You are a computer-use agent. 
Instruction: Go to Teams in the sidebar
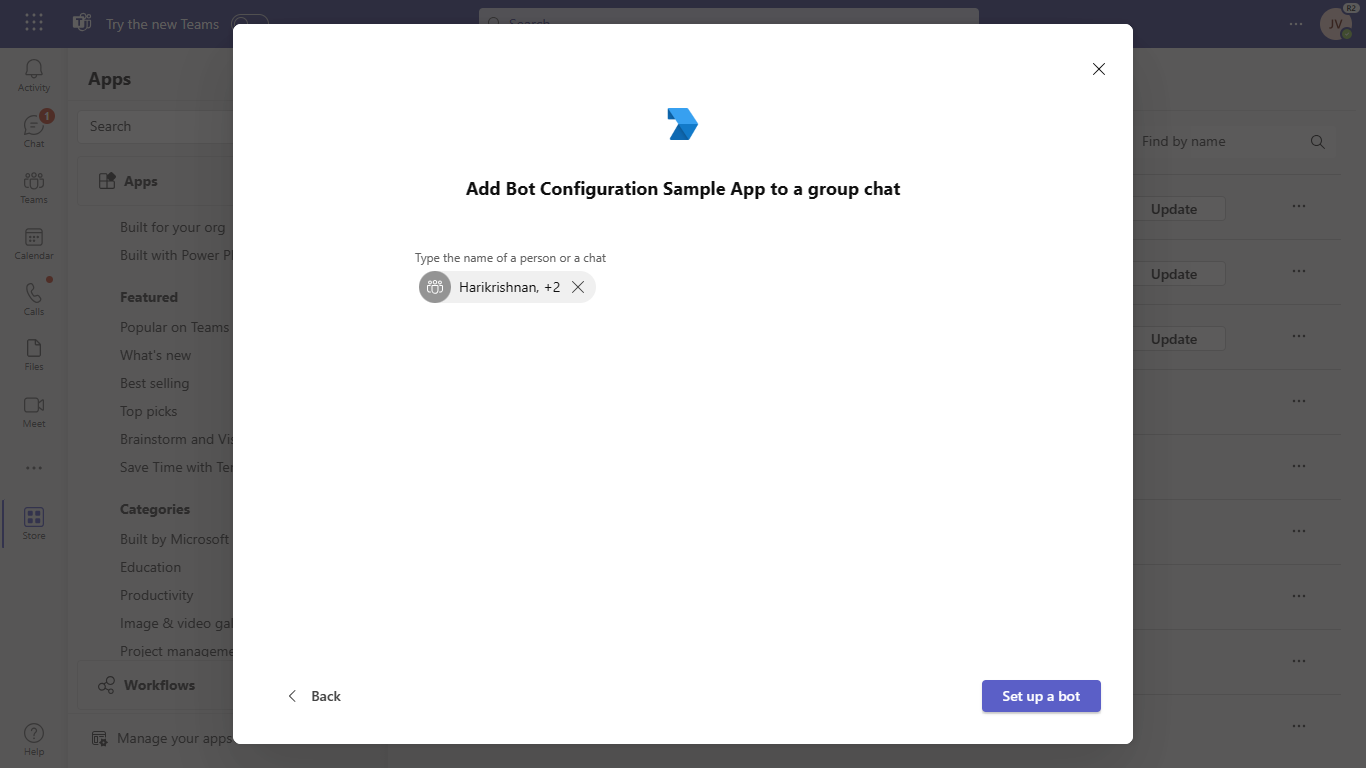click(34, 187)
